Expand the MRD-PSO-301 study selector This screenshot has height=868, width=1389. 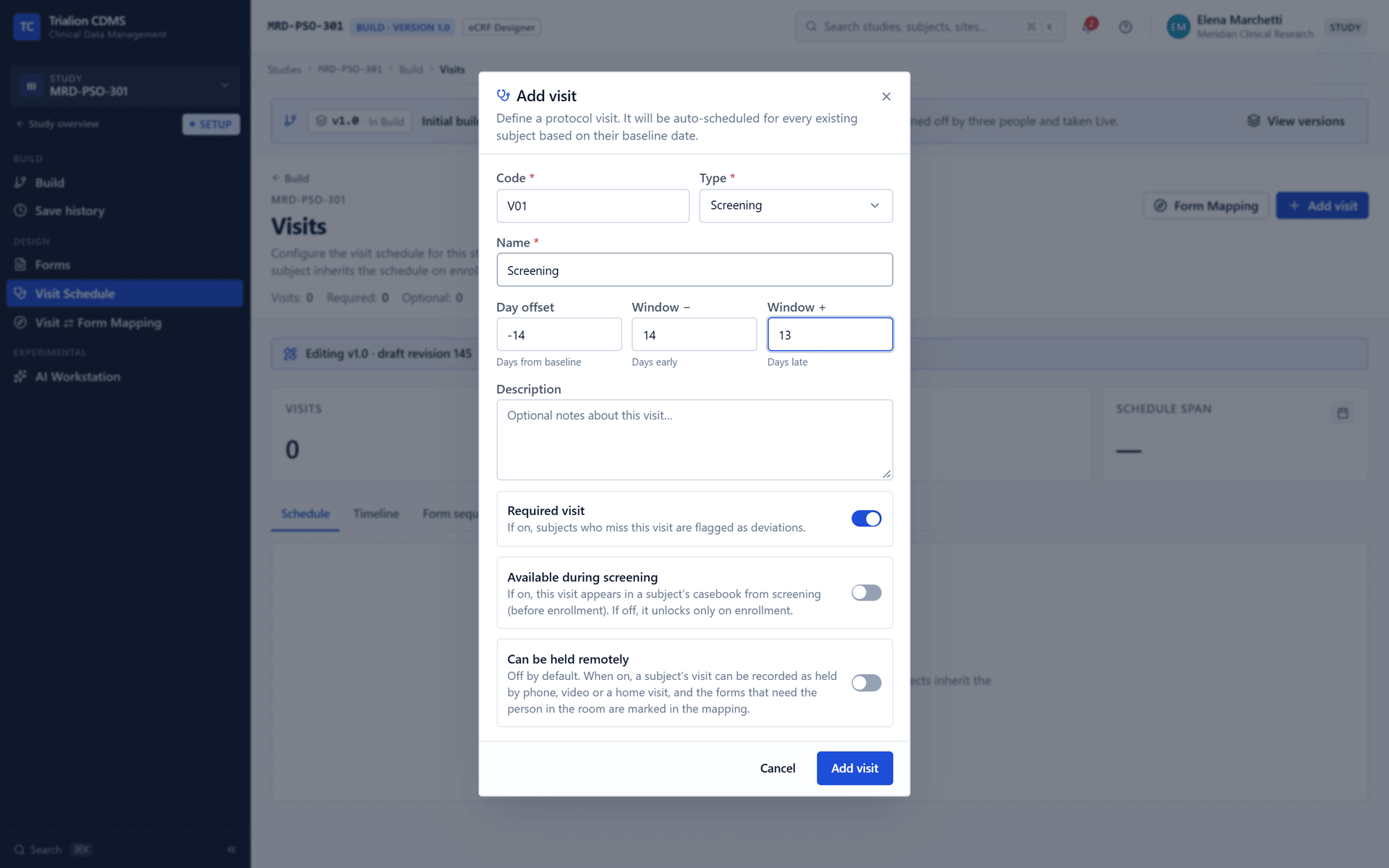pyautogui.click(x=126, y=85)
